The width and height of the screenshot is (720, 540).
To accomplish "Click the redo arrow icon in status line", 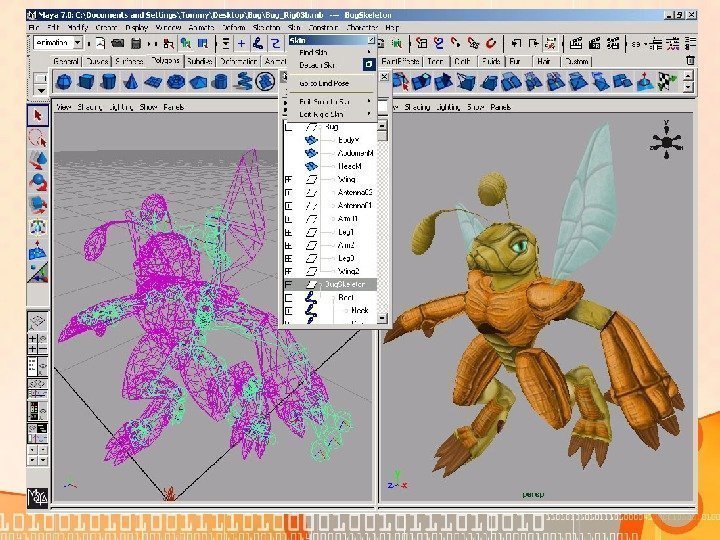I will (533, 44).
